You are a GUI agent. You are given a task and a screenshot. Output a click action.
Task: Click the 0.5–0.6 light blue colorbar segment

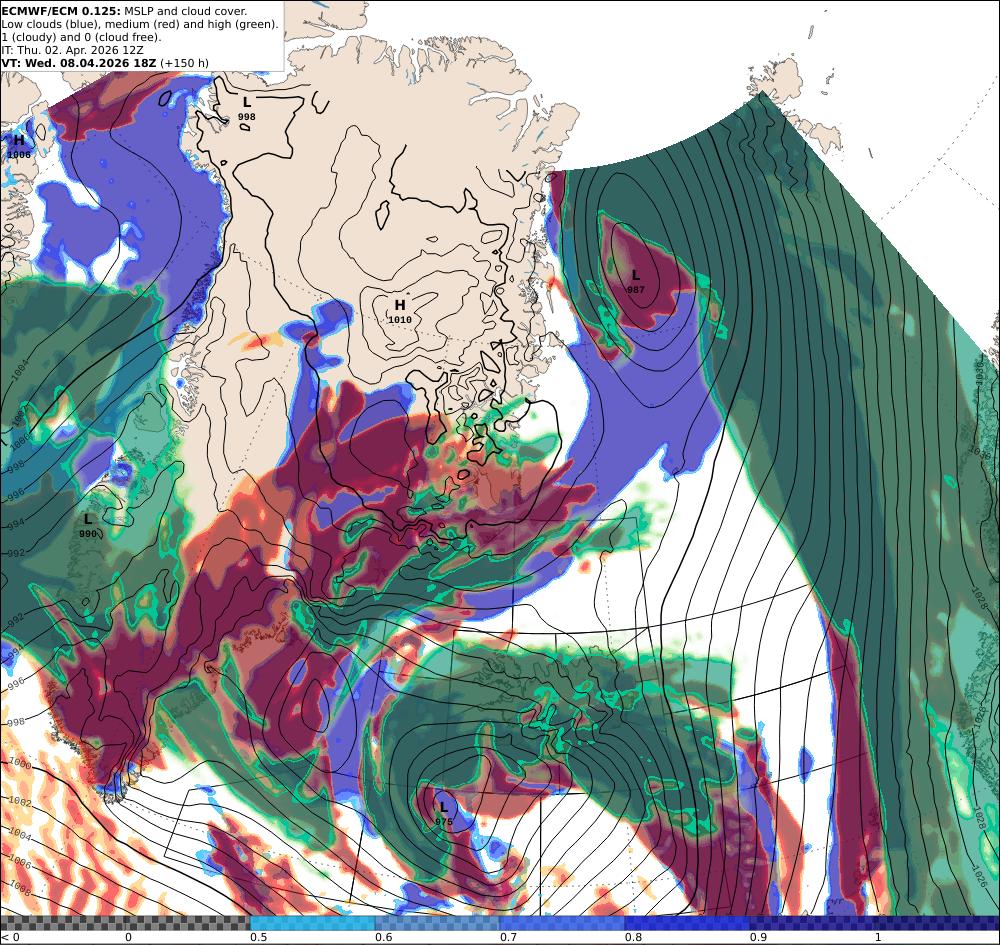(x=312, y=923)
